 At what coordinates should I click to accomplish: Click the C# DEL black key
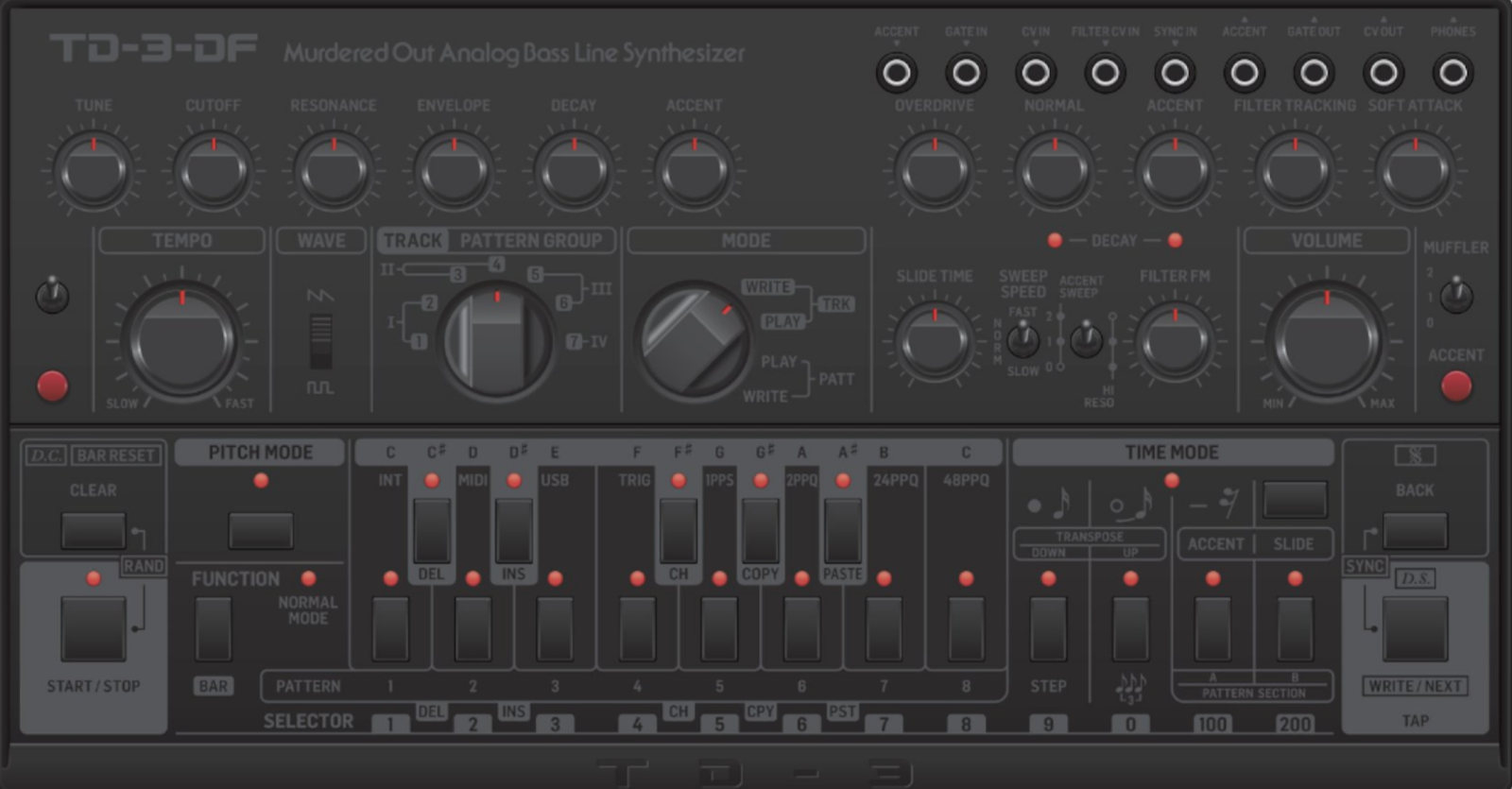pos(431,531)
